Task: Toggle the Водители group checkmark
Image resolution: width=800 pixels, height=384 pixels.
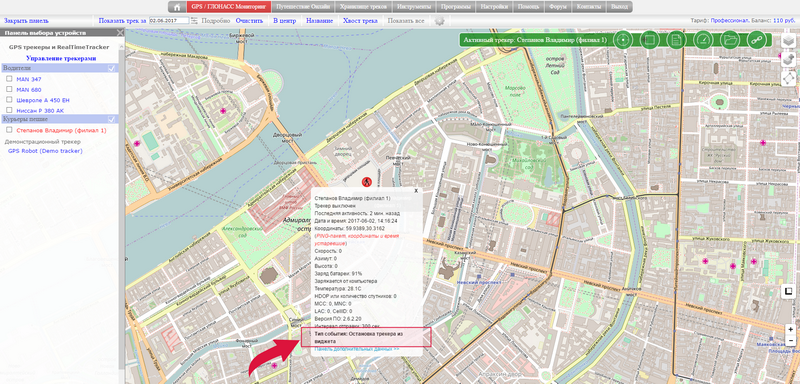Action: [x=112, y=68]
